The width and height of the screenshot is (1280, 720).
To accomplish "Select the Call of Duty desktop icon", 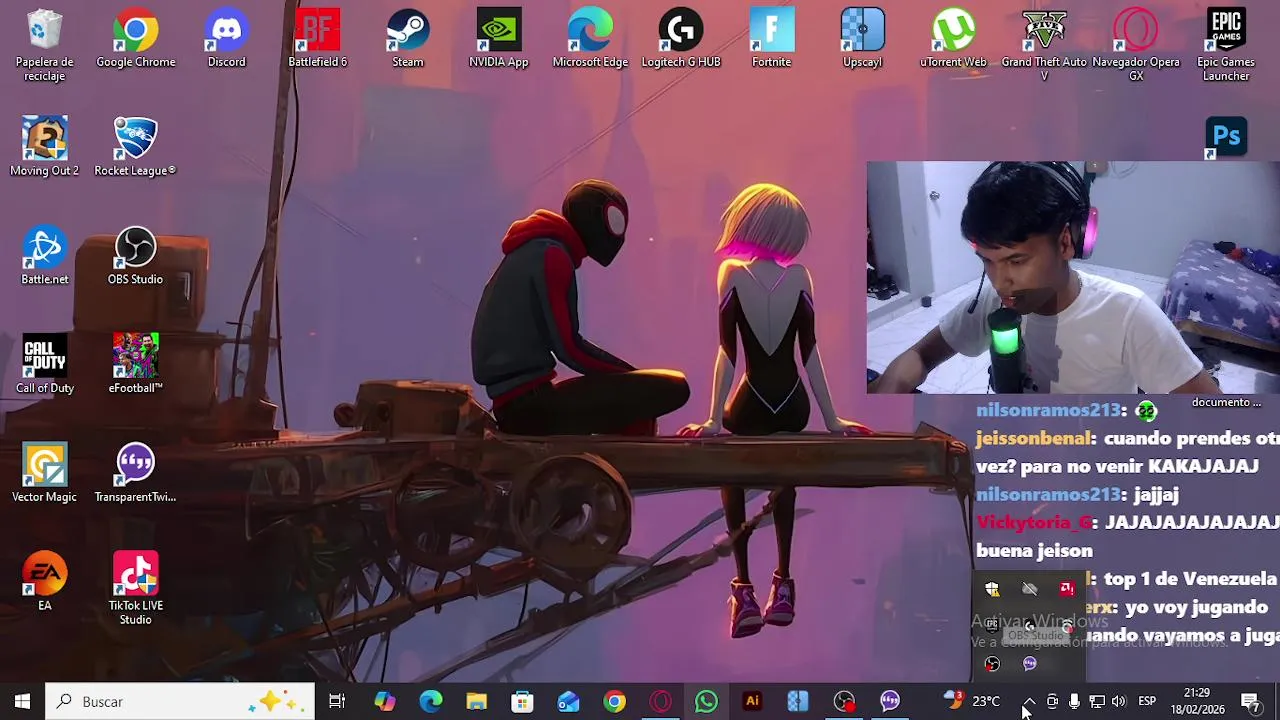I will tap(44, 365).
